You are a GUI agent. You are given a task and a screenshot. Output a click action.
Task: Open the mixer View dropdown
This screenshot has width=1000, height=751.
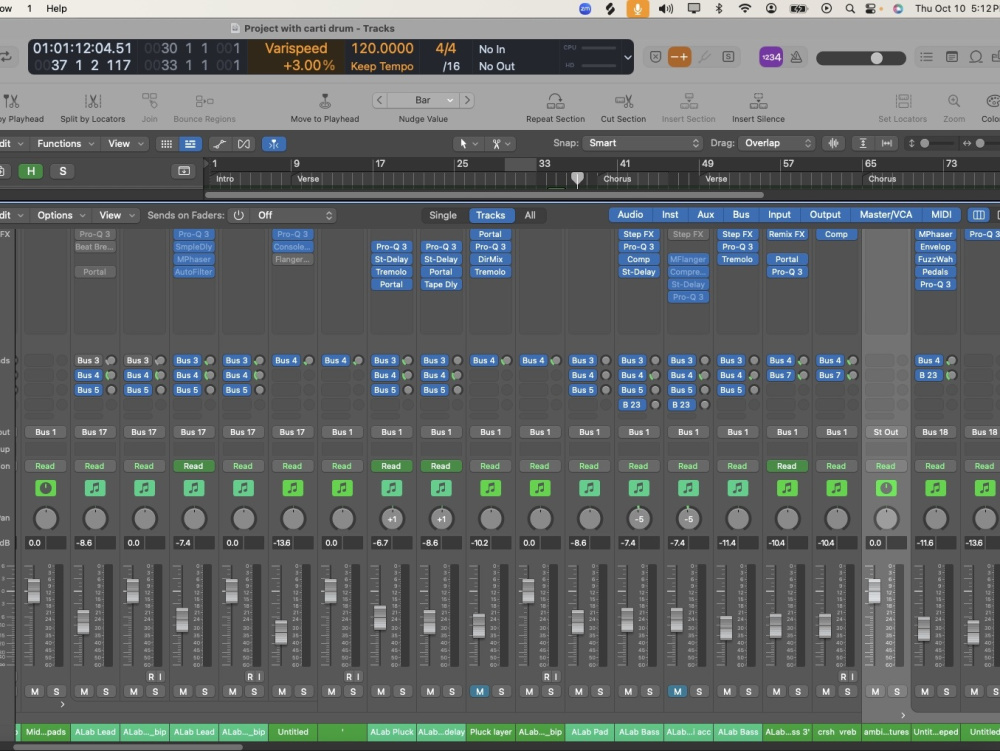tap(117, 215)
